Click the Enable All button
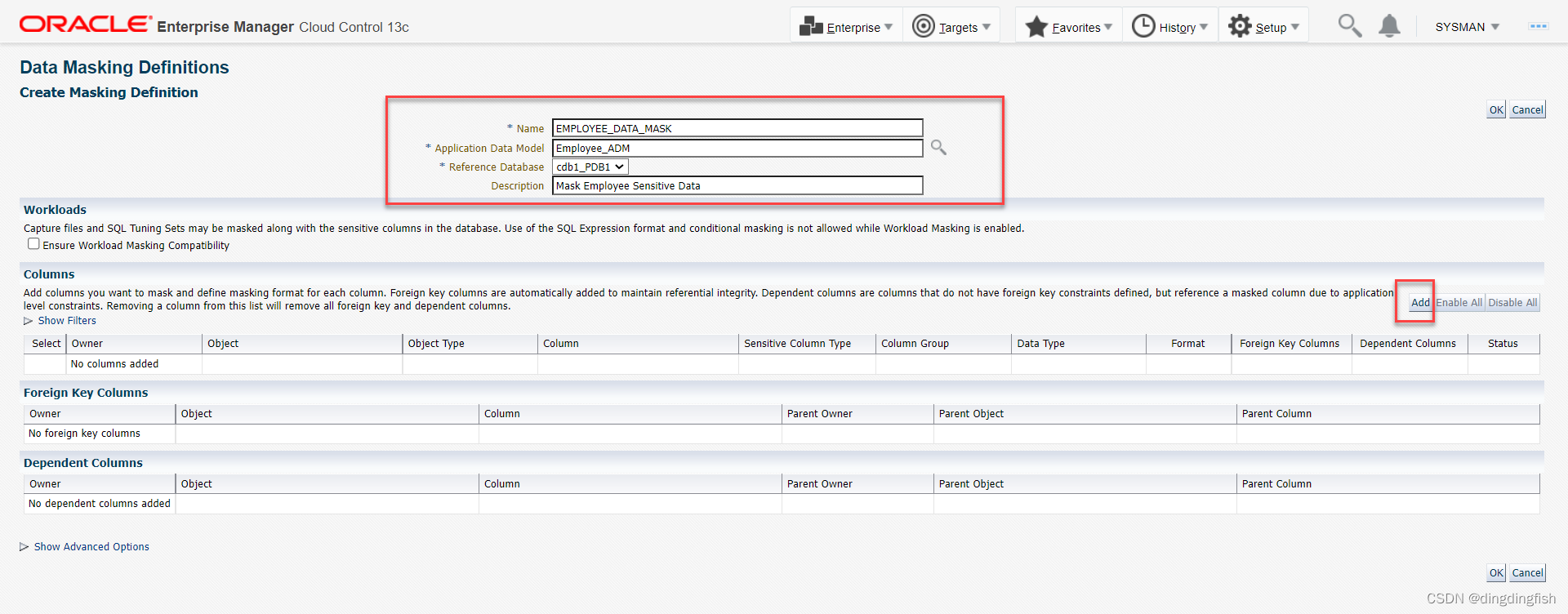 [1459, 302]
